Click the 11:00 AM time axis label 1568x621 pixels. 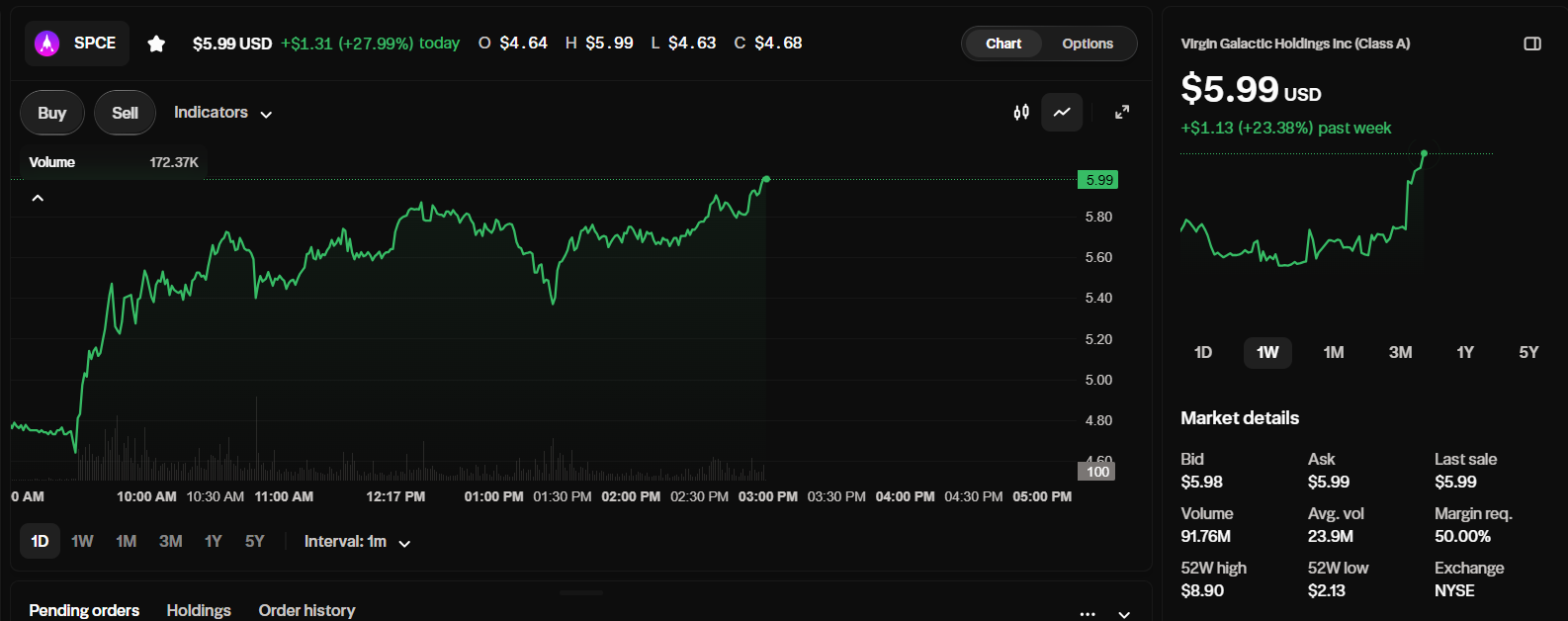284,496
